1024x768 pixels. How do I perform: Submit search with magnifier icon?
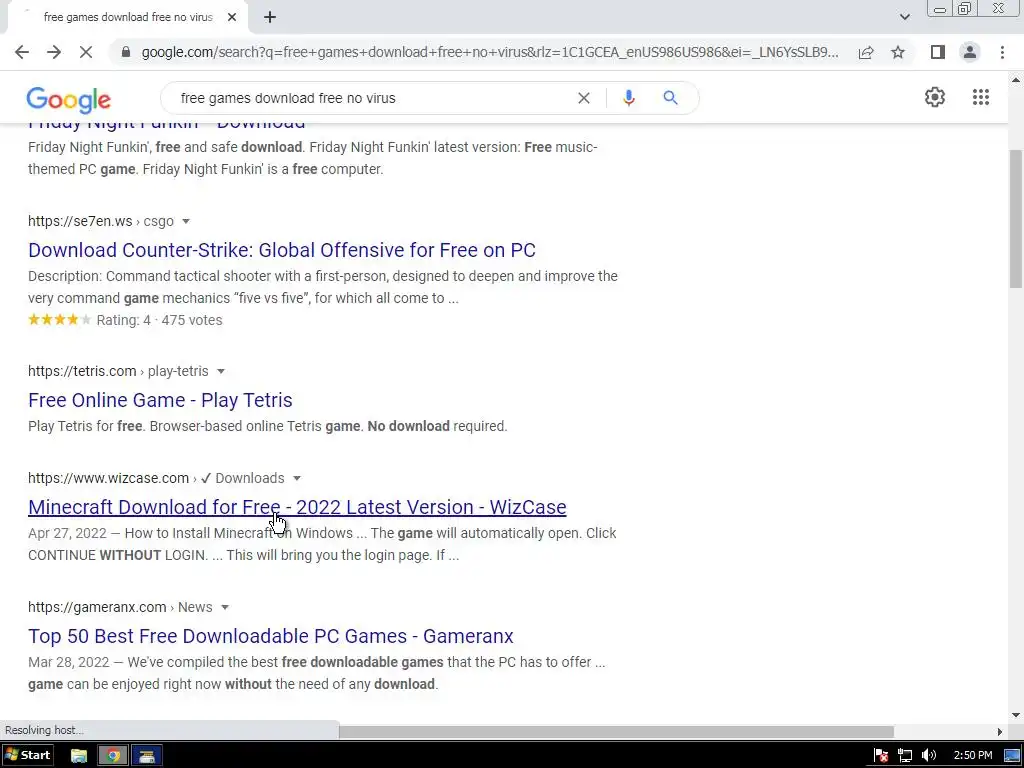point(670,98)
